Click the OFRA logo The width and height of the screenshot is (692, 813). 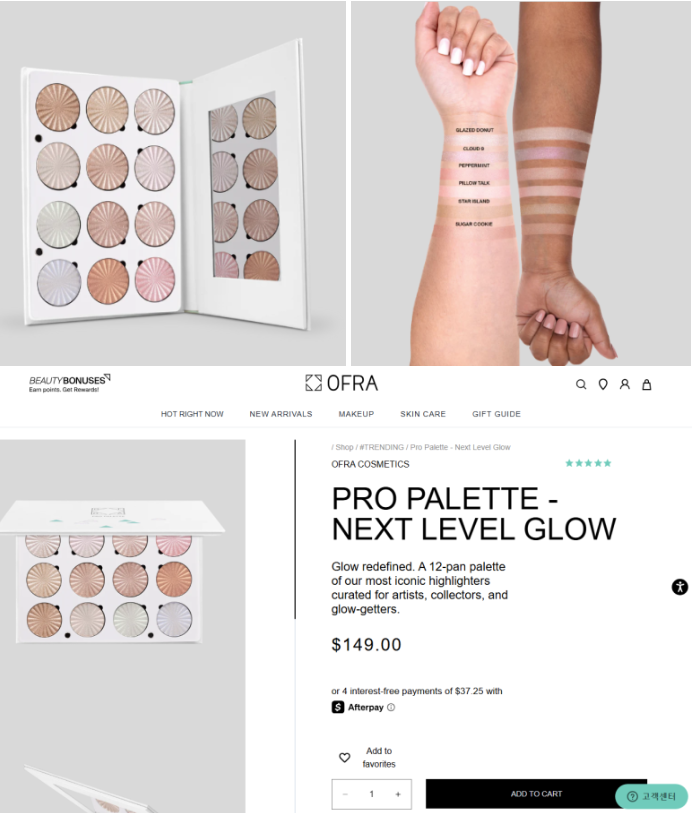(342, 383)
